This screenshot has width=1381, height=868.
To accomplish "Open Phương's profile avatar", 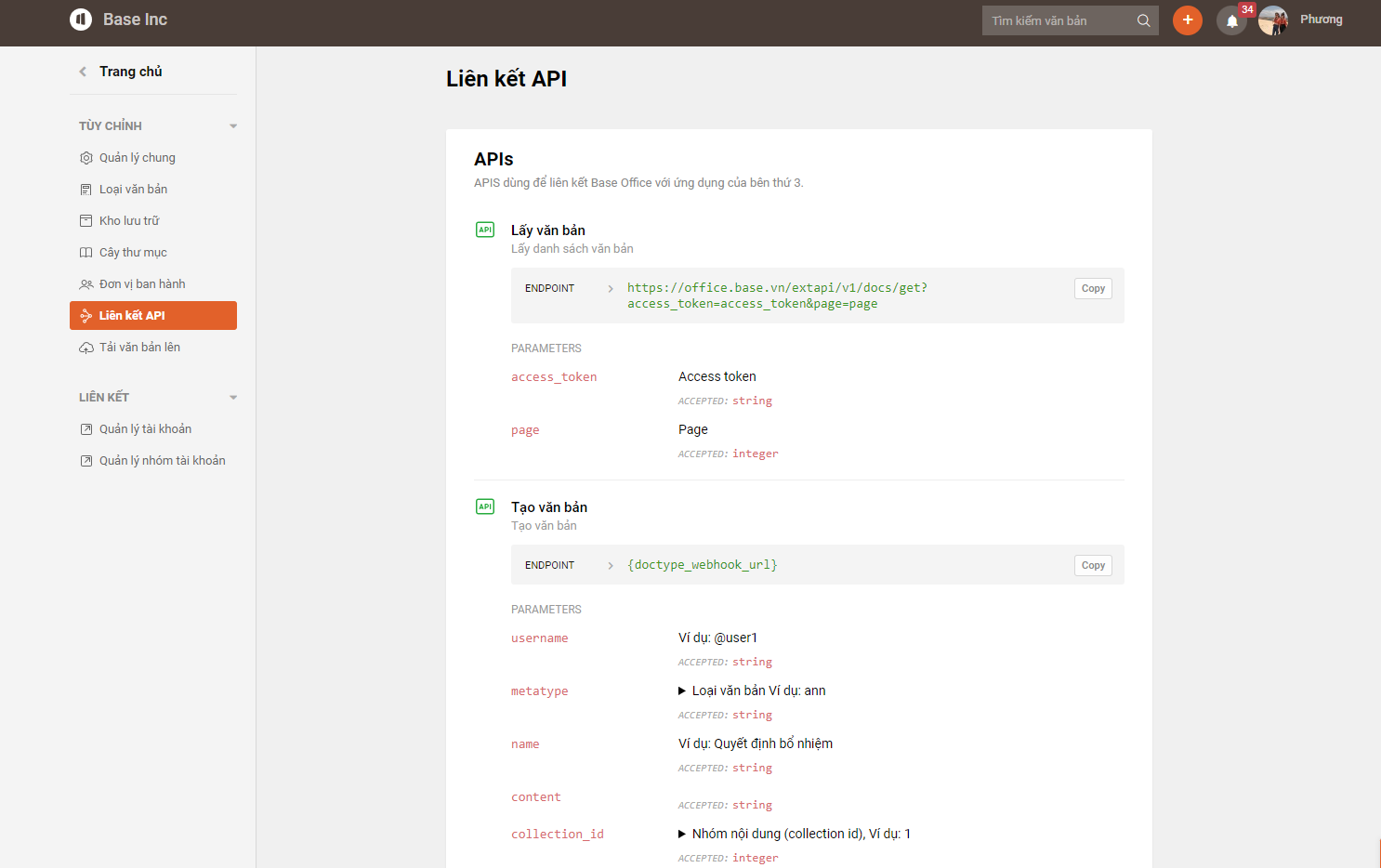I will pos(1273,20).
